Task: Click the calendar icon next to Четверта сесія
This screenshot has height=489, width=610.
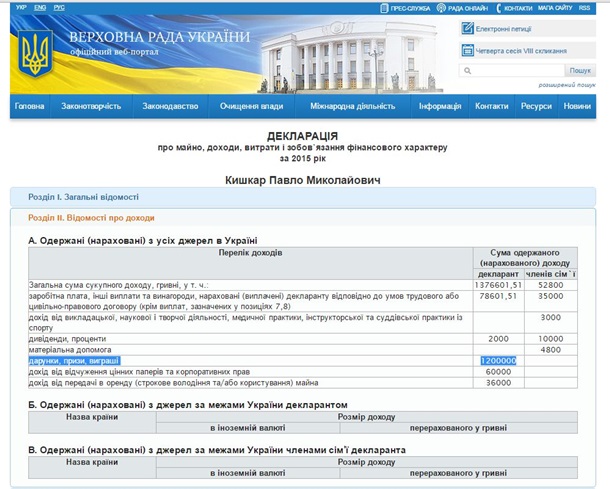Action: tap(467, 50)
